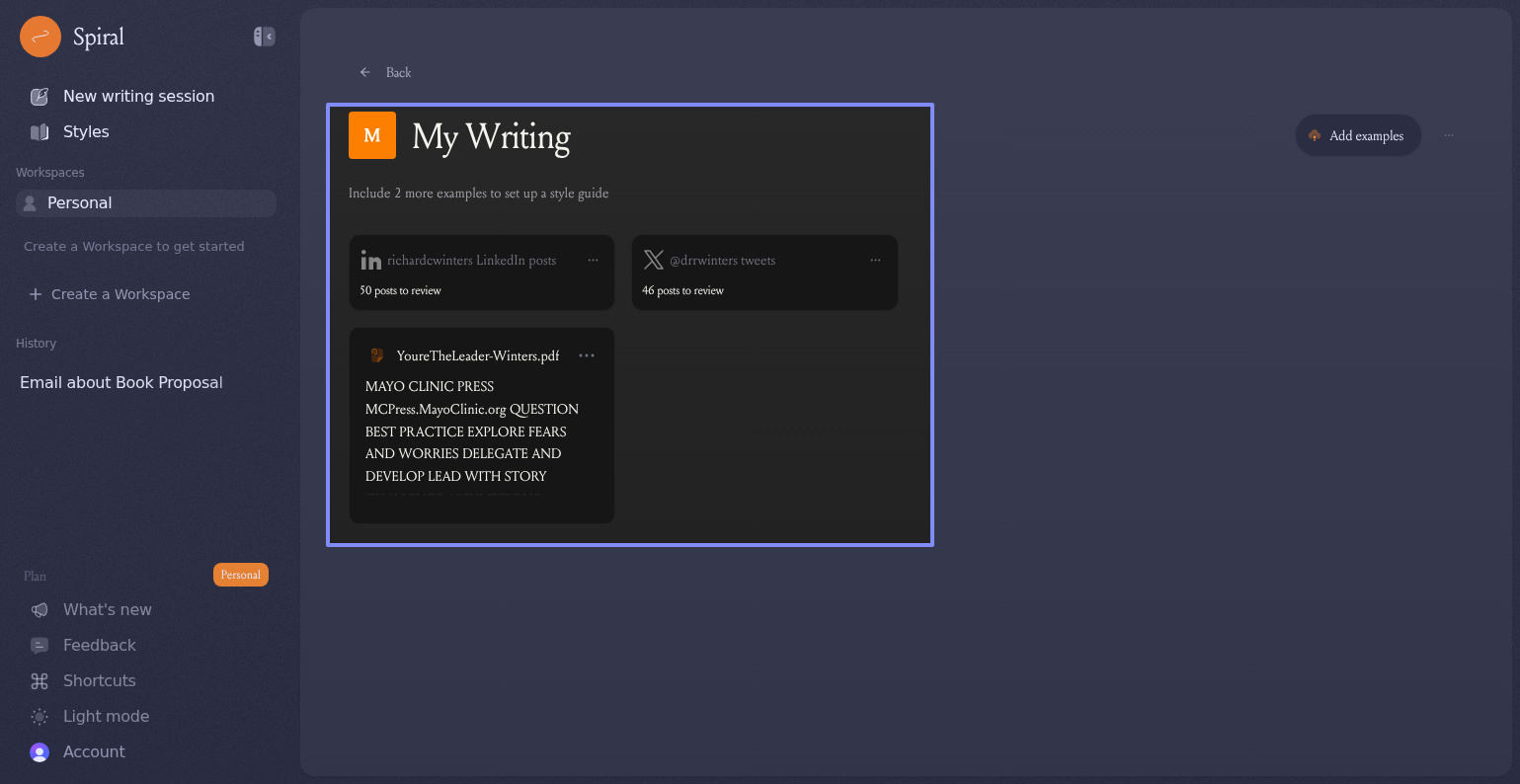
Task: Toggle Light mode
Action: pos(106,716)
